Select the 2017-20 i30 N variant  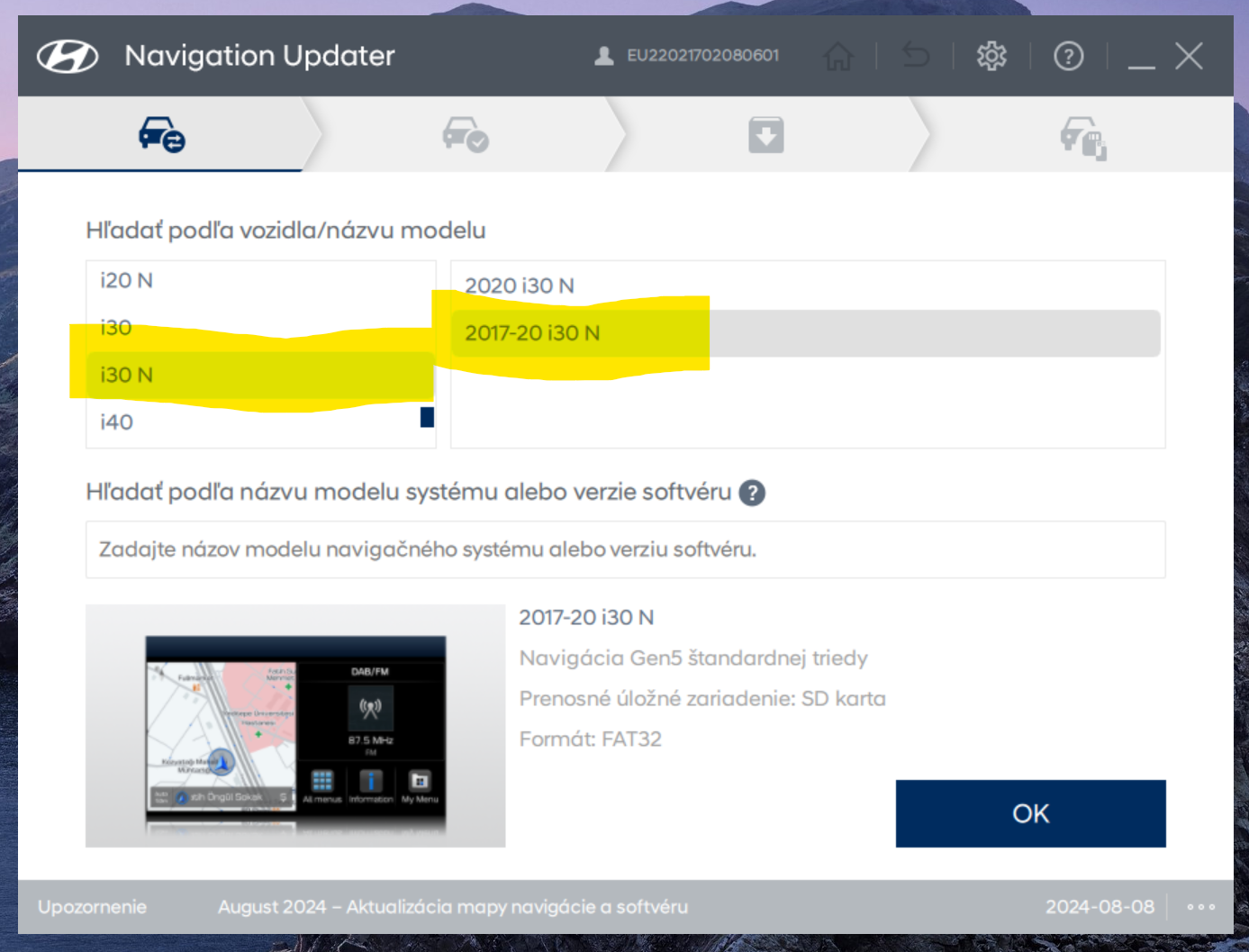[x=806, y=333]
